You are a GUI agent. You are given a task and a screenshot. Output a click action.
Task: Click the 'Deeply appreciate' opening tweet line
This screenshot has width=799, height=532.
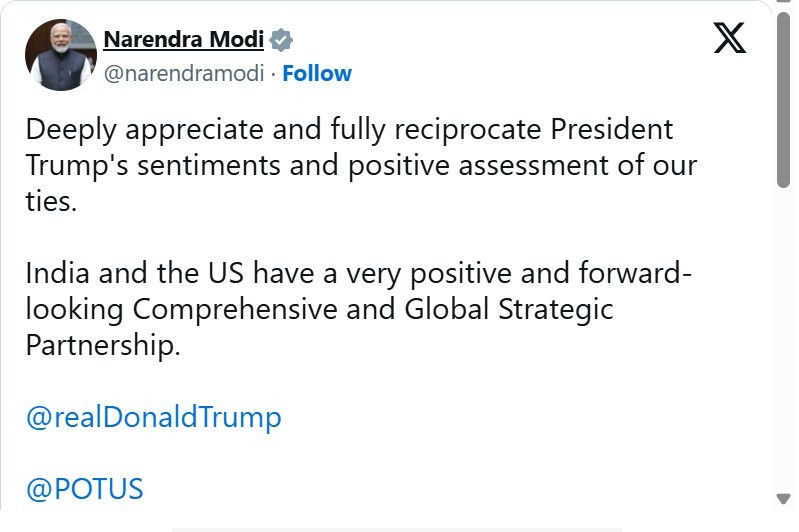coord(349,129)
